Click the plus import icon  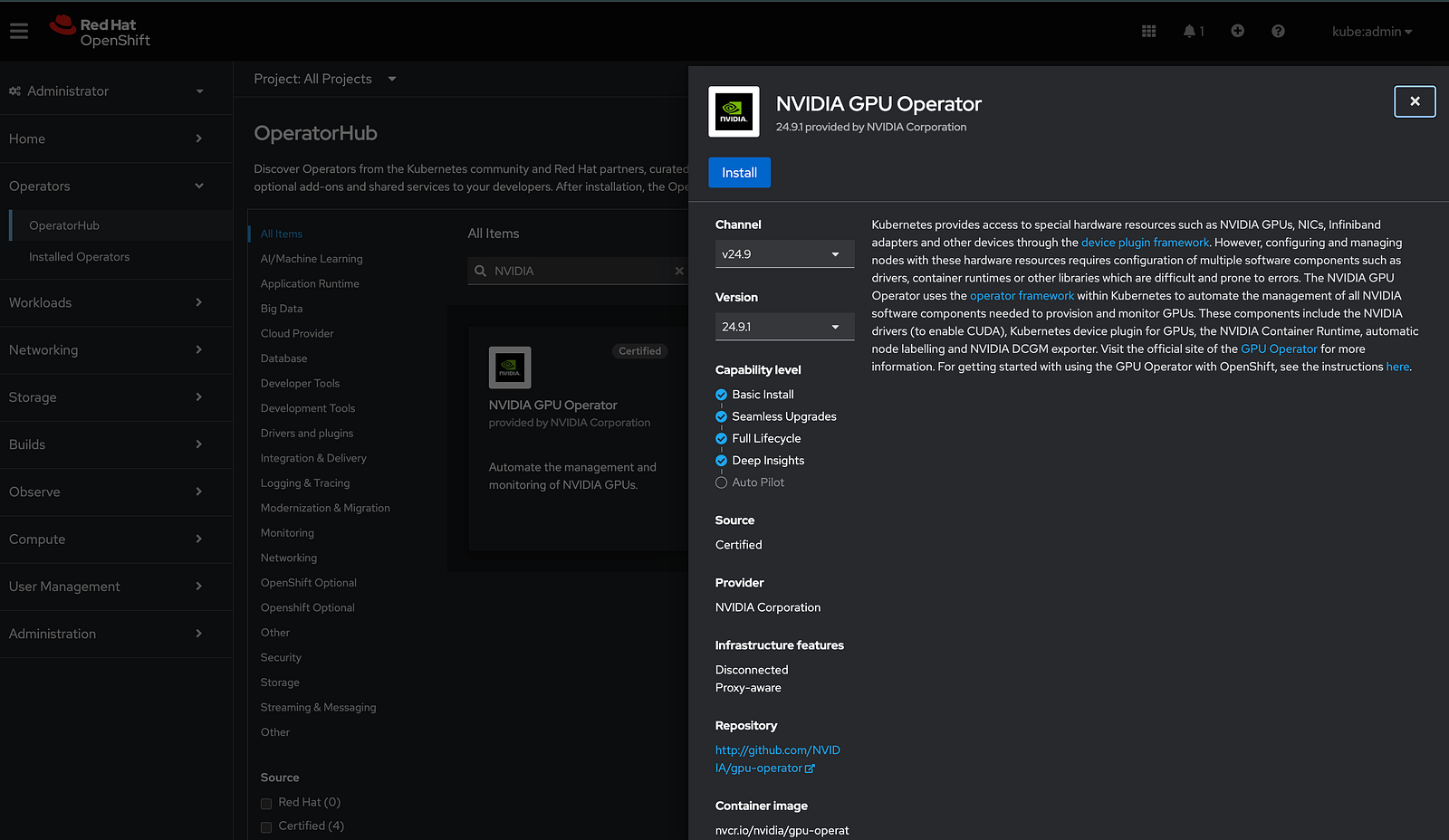(1237, 31)
